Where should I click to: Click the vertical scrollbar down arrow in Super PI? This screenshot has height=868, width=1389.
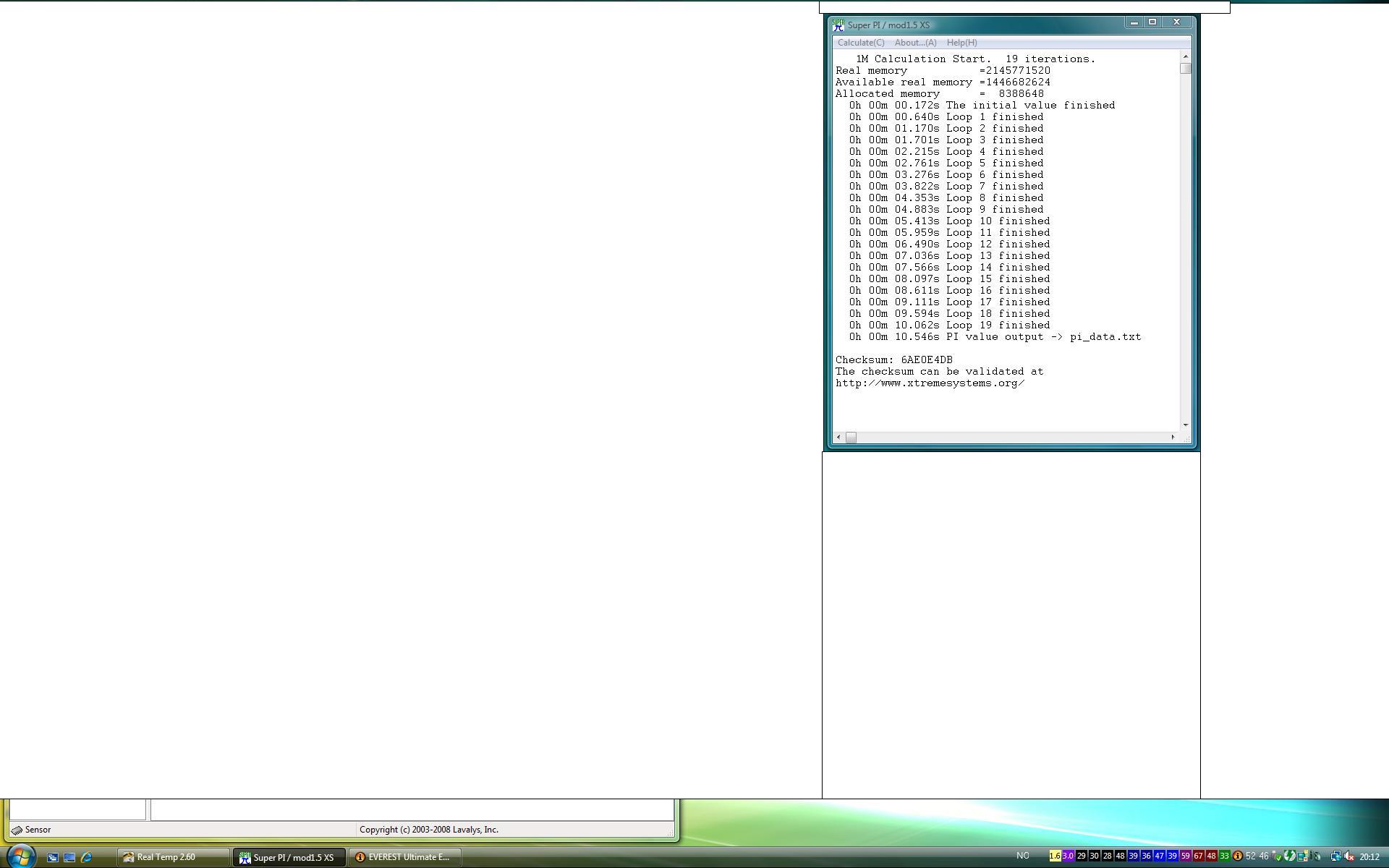(x=1185, y=425)
